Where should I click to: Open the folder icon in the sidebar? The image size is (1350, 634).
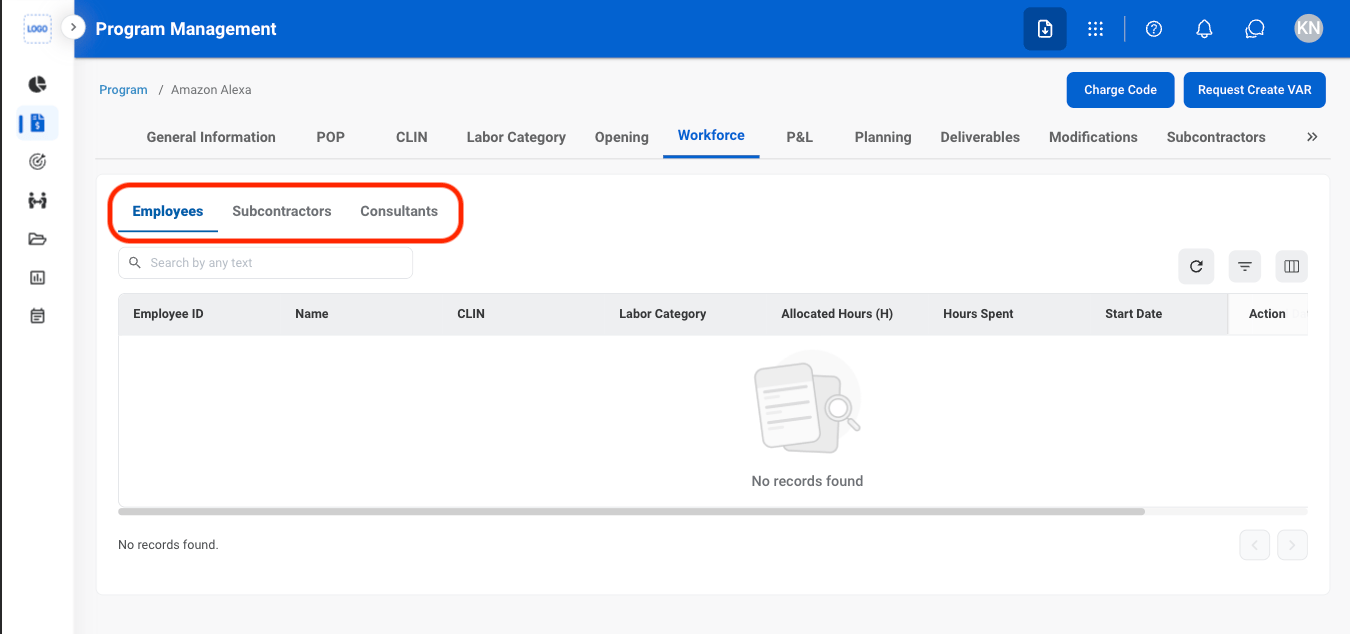click(37, 239)
